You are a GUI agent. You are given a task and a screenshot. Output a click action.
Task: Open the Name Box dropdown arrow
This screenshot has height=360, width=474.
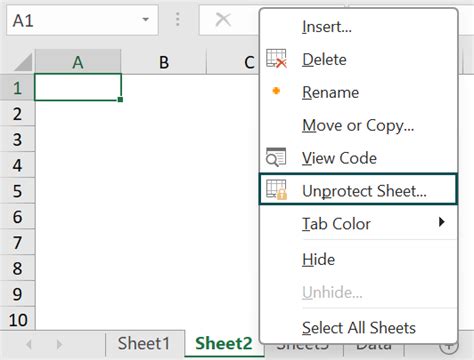click(x=146, y=19)
